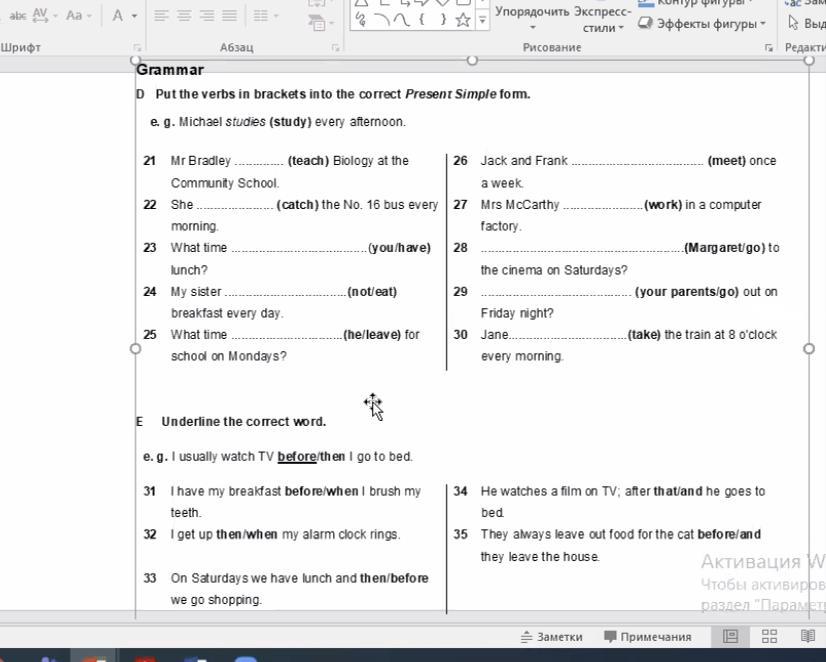Click the left-middle sizing handle of the text box
Viewport: 826px width, 662px height.
click(135, 349)
